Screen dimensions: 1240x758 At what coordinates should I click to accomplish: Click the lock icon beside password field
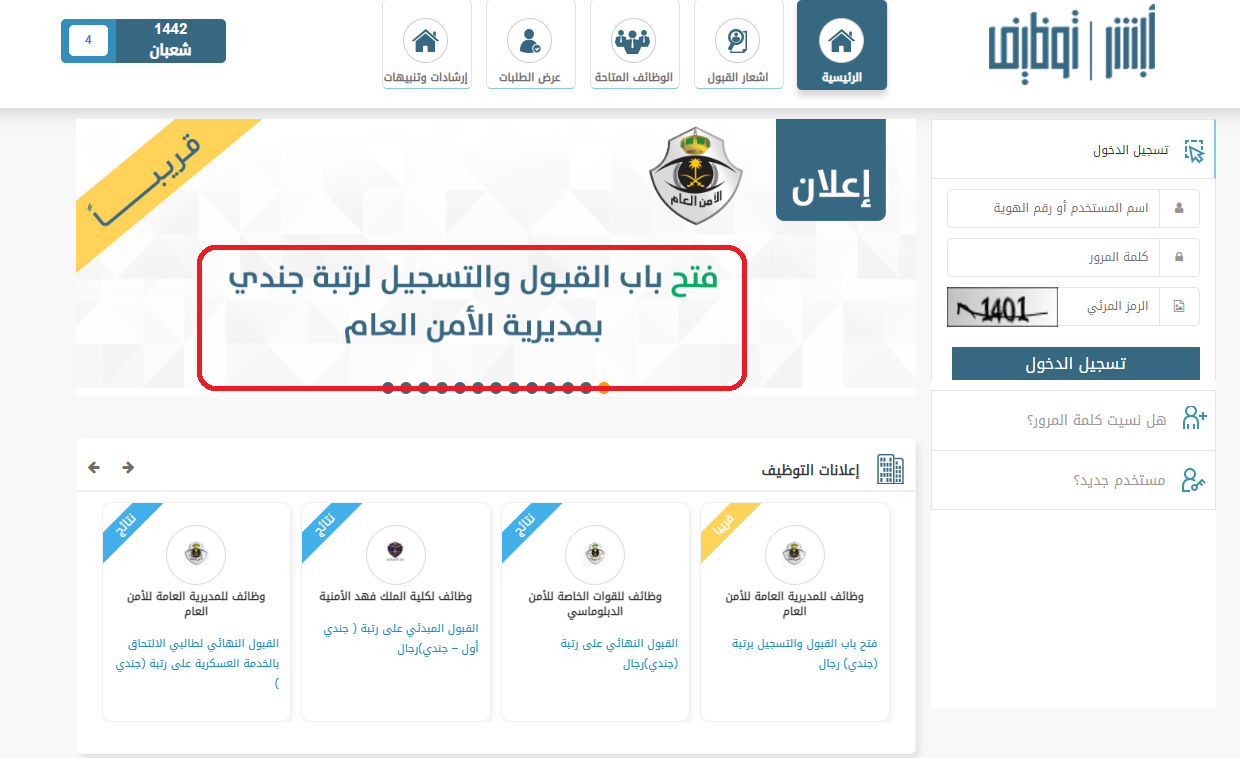pyautogui.click(x=1180, y=257)
